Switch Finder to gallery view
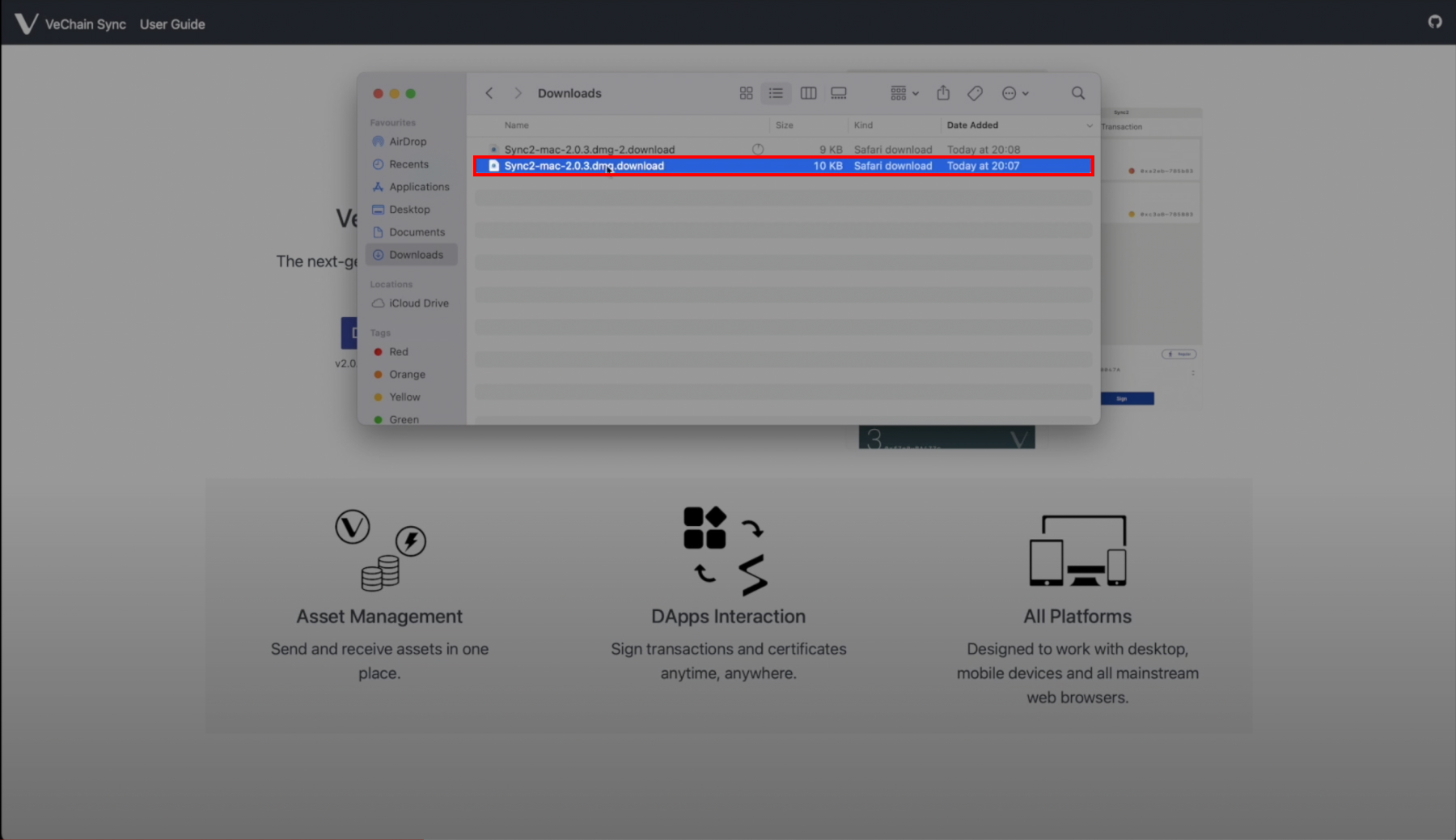Image resolution: width=1456 pixels, height=840 pixels. [x=839, y=93]
